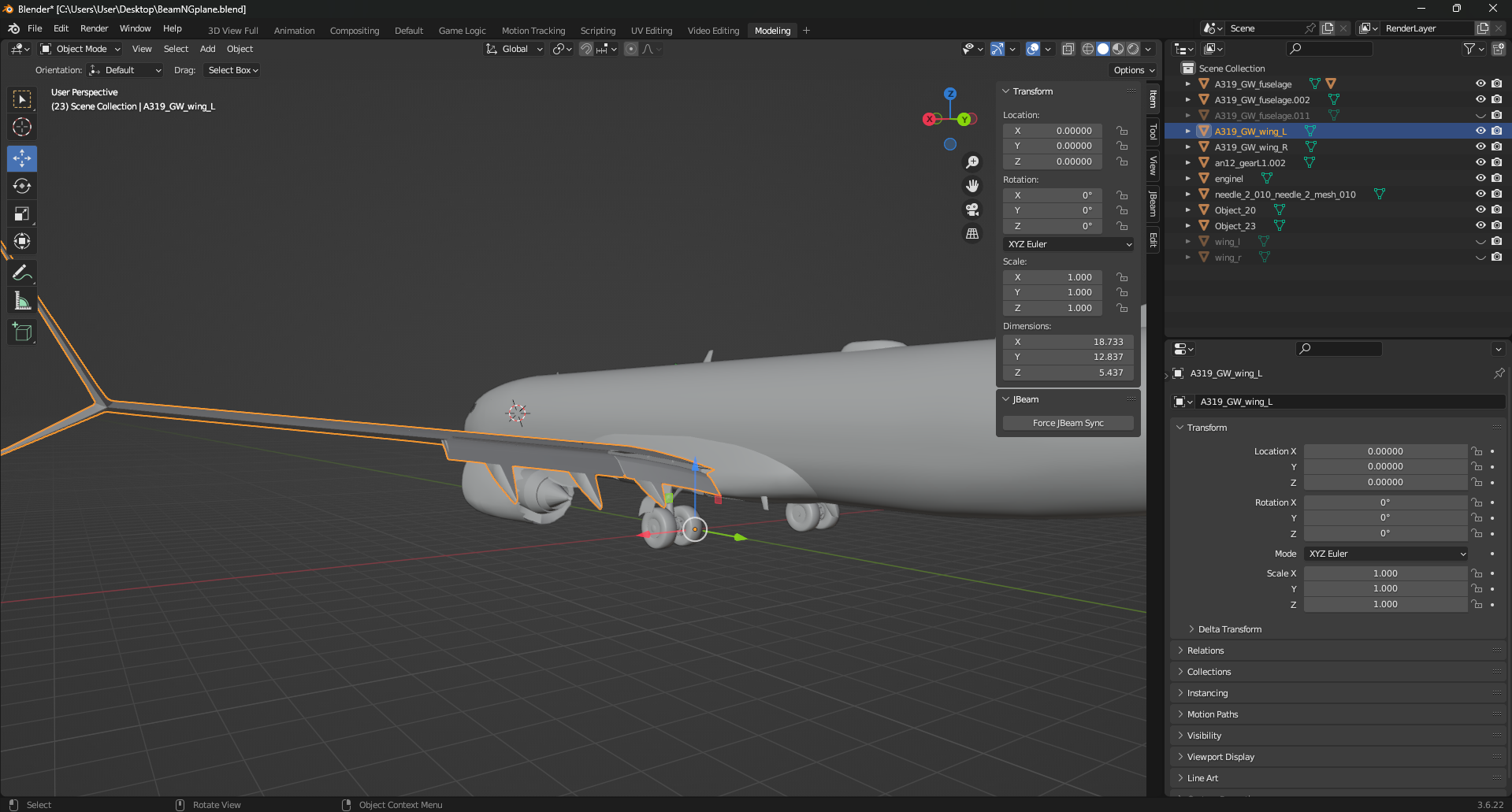Toggle the camera view icon
The height and width of the screenshot is (812, 1512).
973,209
